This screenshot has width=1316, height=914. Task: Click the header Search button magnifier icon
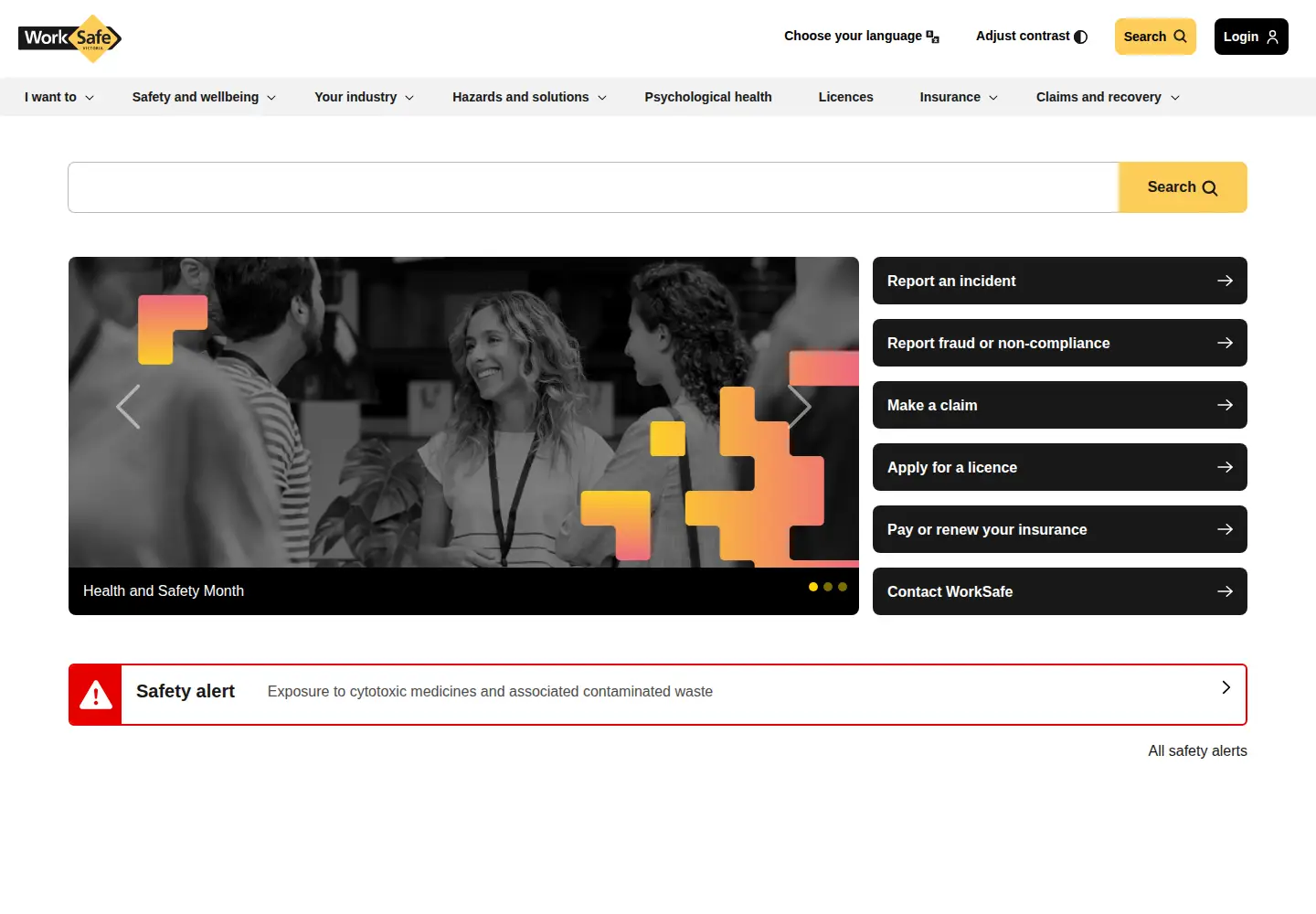(1181, 37)
